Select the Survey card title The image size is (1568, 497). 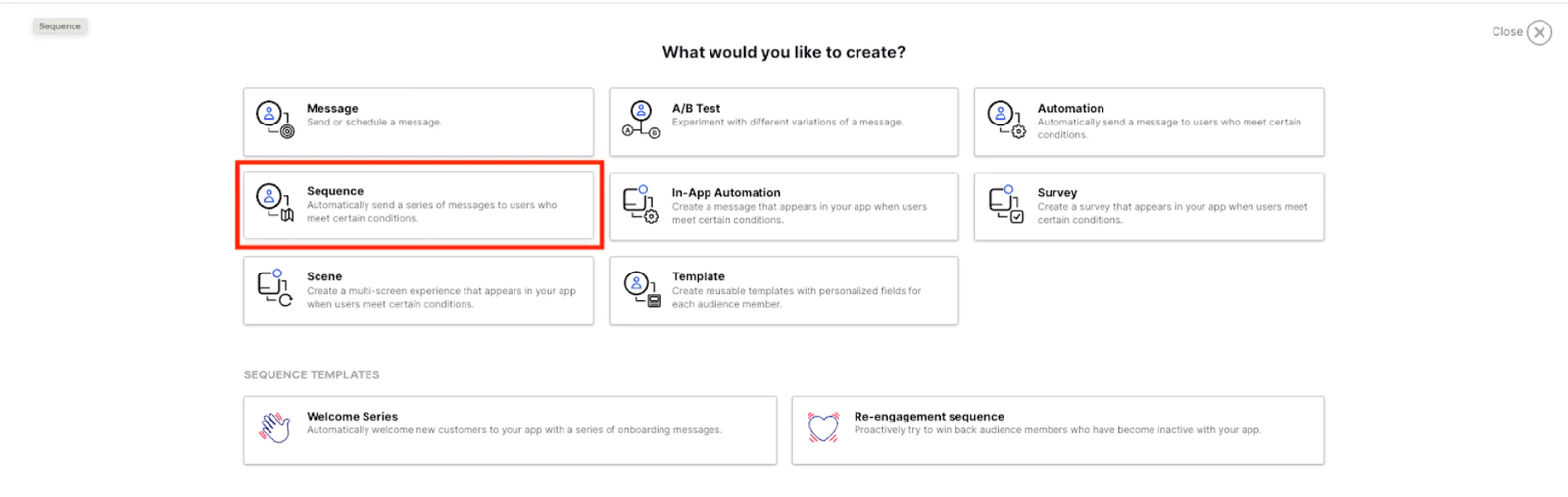[x=1056, y=193]
